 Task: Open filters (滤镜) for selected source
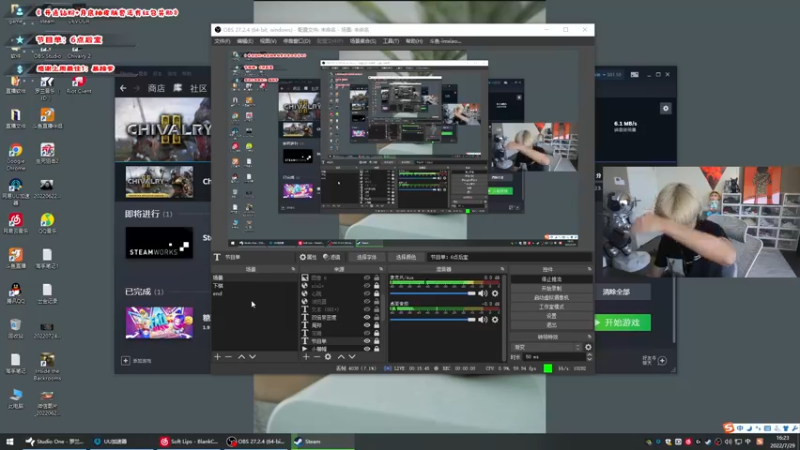pyautogui.click(x=332, y=257)
